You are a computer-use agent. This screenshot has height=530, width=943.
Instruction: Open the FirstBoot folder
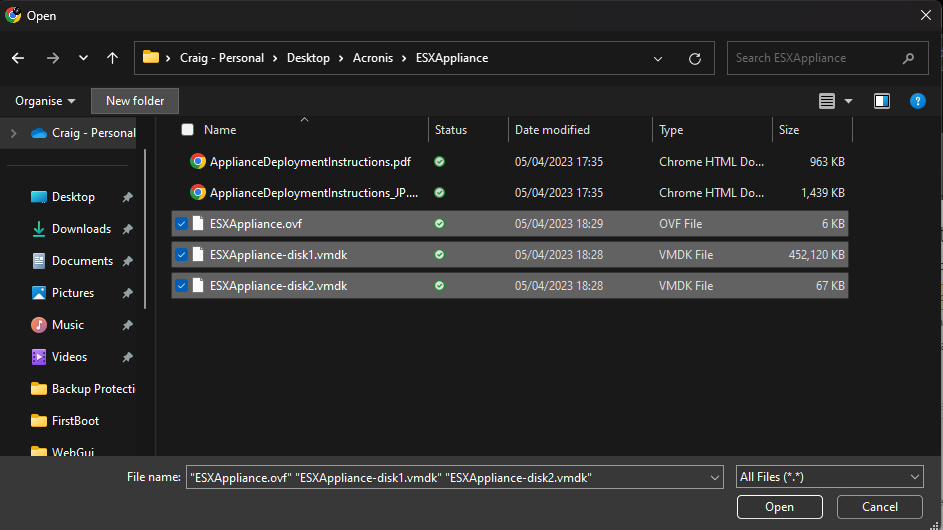(x=65, y=421)
